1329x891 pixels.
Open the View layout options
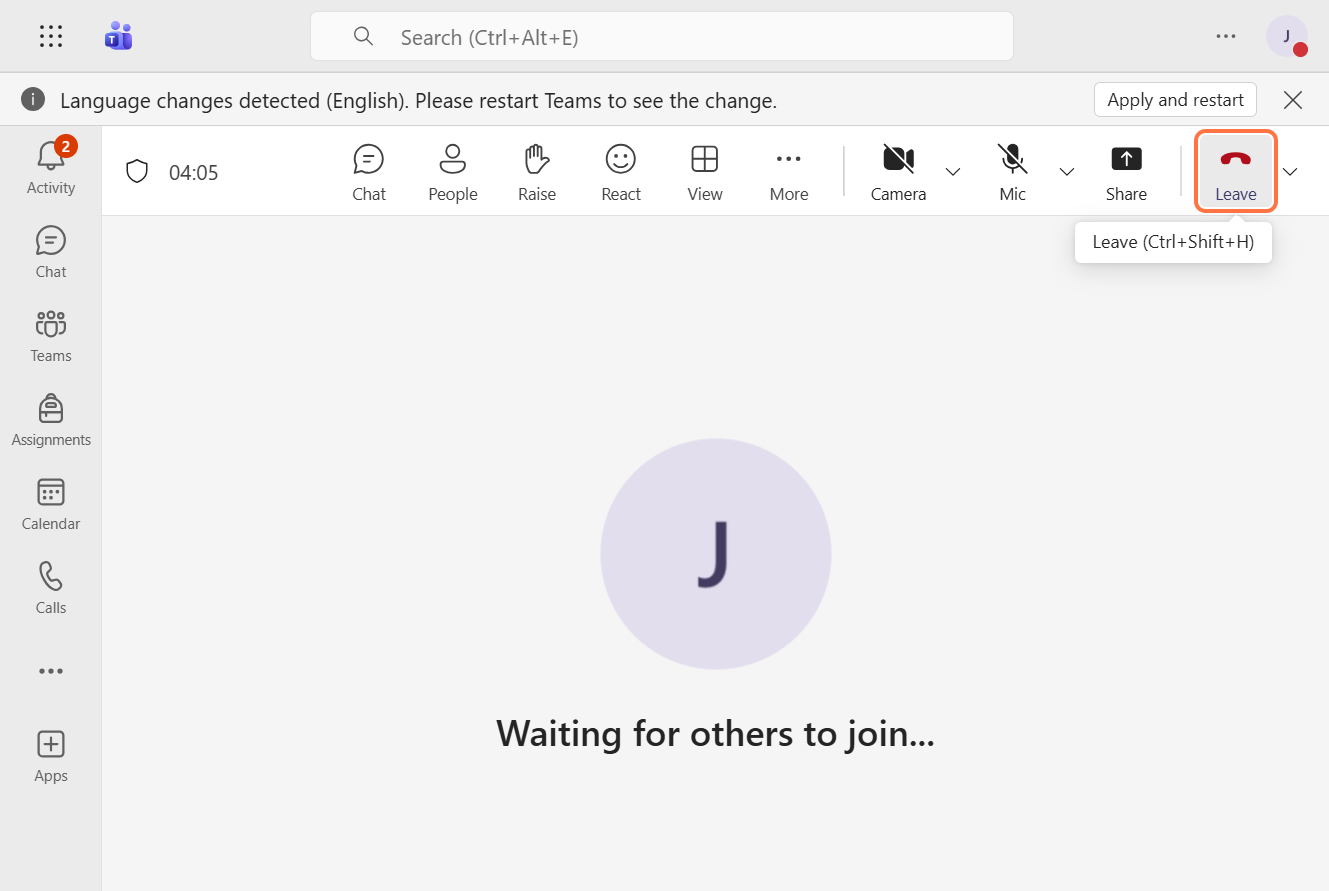coord(704,172)
